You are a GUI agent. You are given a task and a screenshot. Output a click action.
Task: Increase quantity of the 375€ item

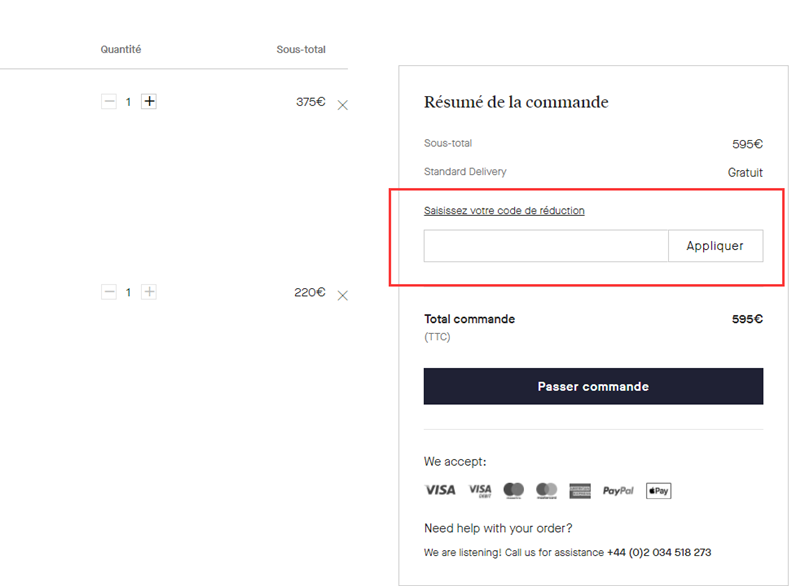(149, 101)
